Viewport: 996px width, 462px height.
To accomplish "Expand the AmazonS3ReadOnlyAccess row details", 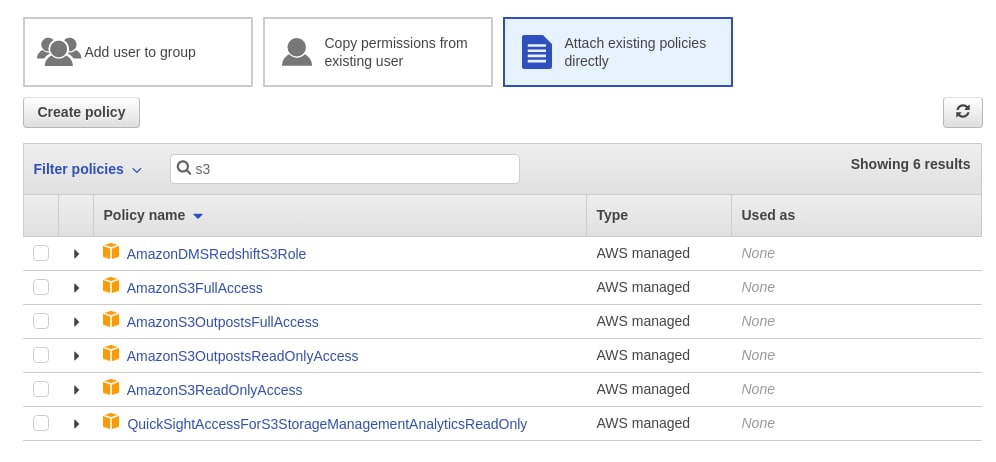I will [76, 390].
